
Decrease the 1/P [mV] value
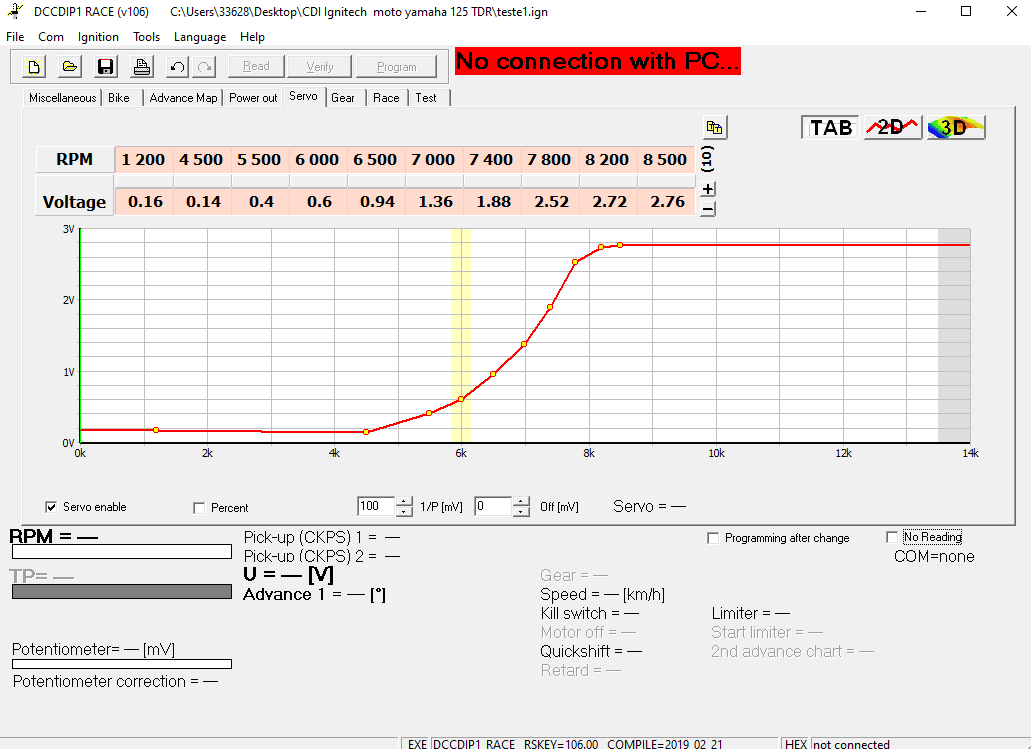404,512
